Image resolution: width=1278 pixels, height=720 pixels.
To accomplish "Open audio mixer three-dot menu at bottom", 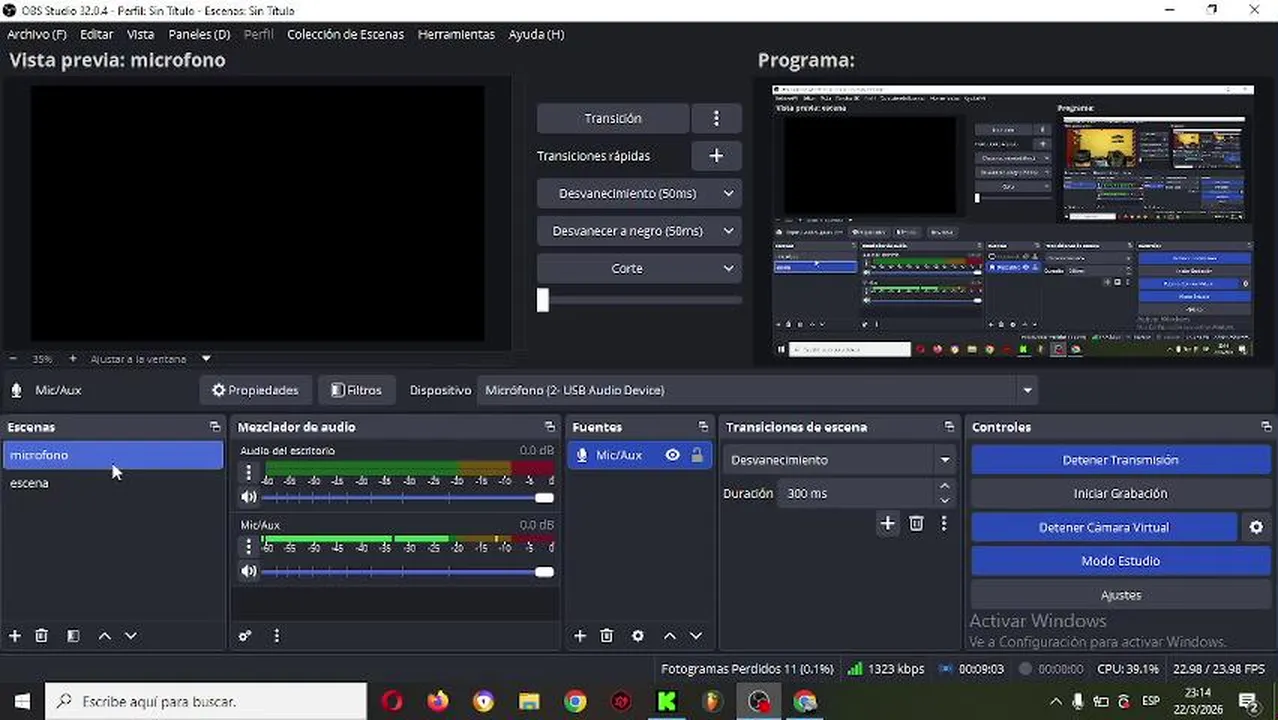I will pos(277,636).
